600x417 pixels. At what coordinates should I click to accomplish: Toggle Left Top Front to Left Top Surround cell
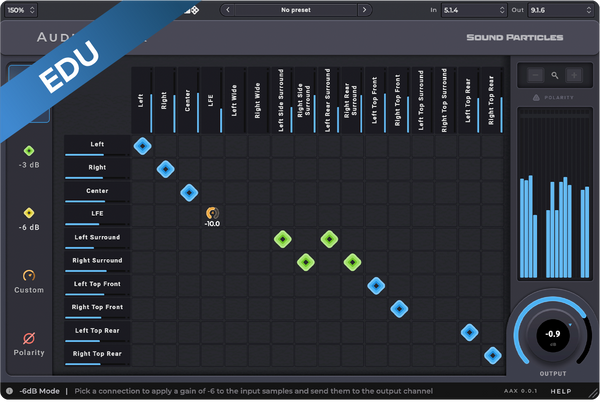[422, 286]
